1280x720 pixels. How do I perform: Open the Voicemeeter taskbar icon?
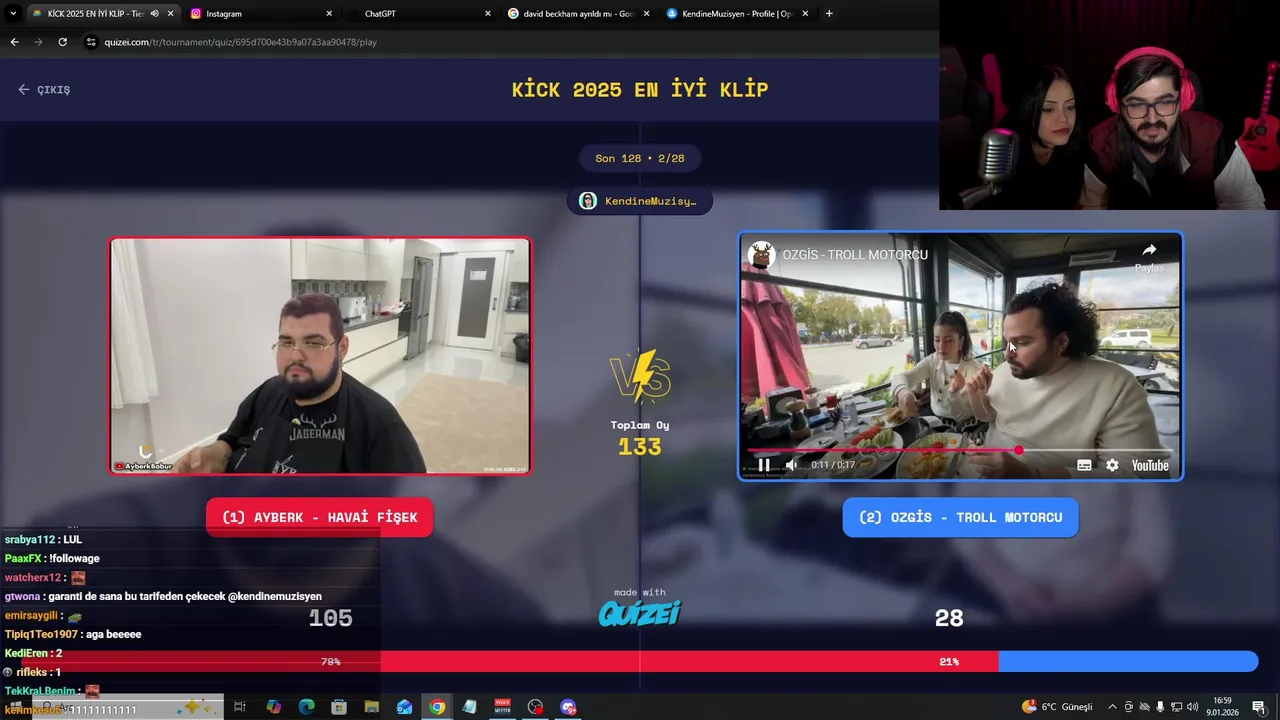(x=503, y=707)
